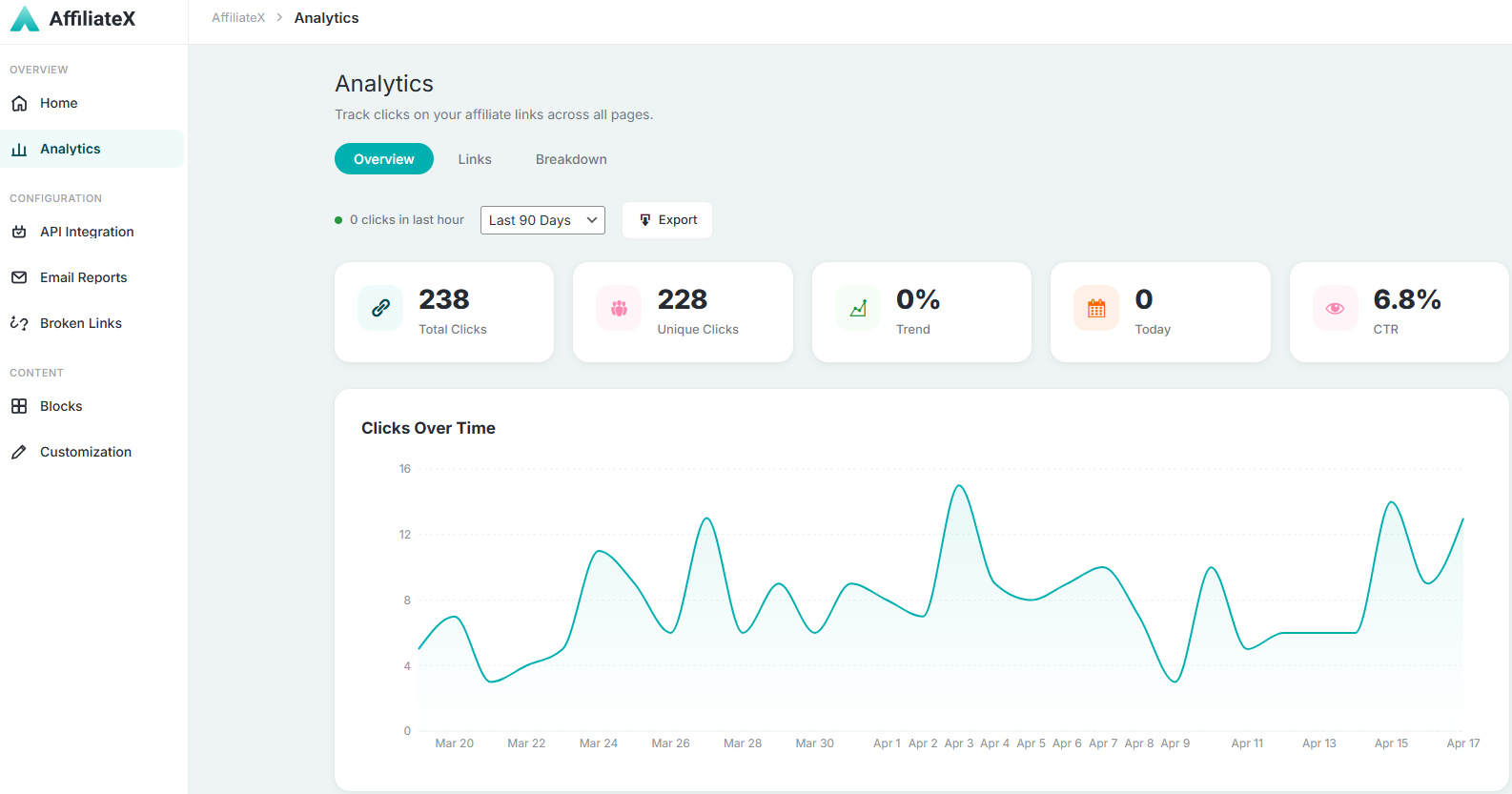
Task: Open the Last 90 Days dropdown
Action: tap(542, 220)
